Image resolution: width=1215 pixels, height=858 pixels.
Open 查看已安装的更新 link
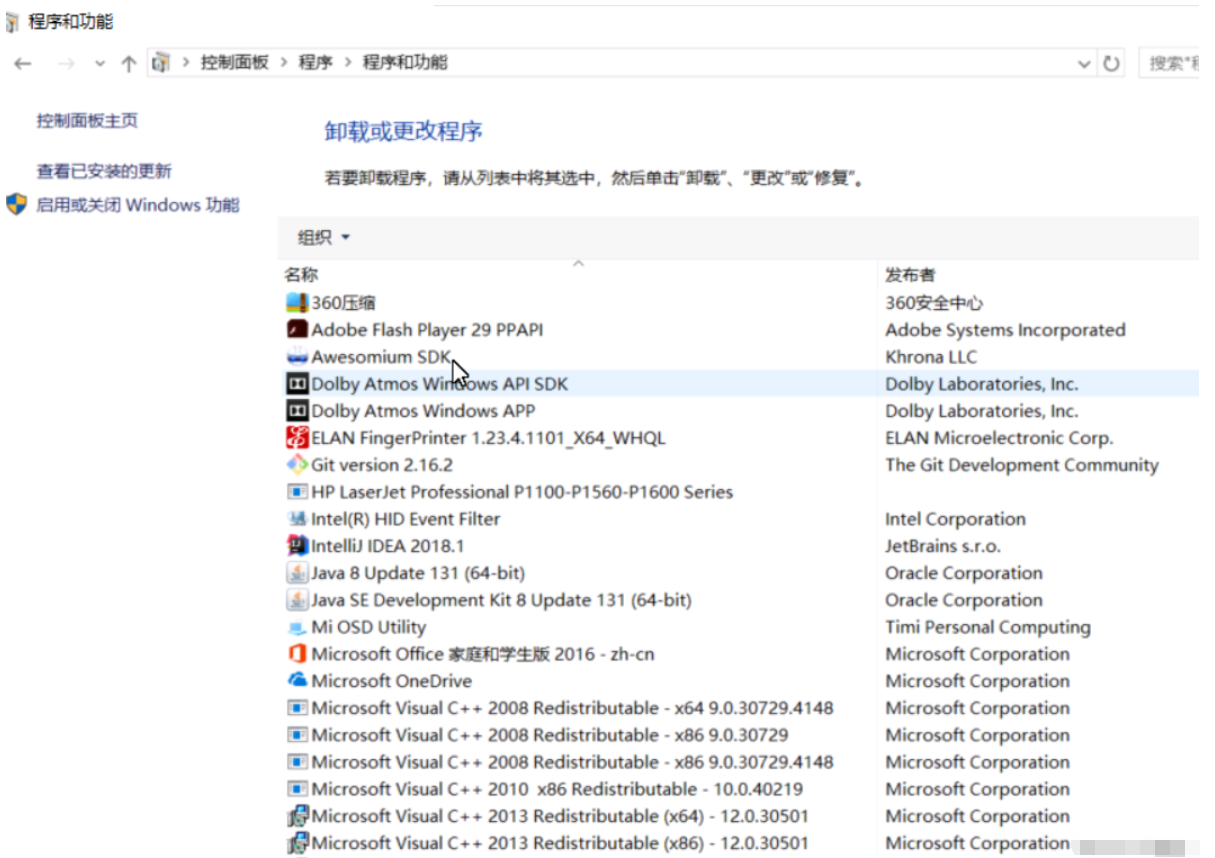coord(105,171)
